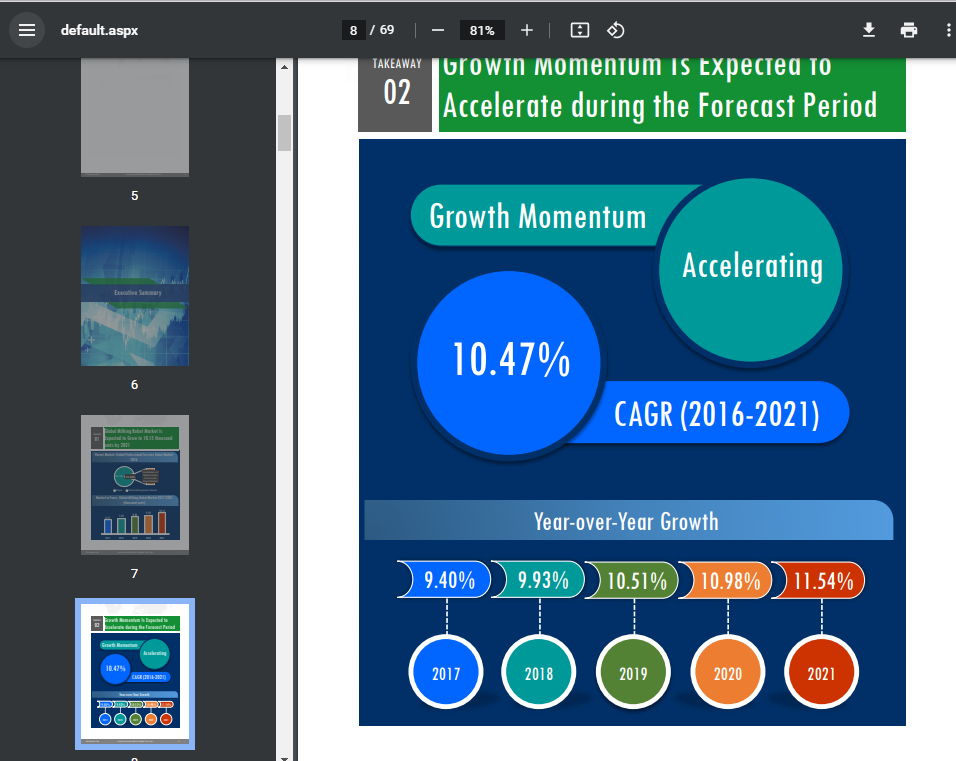The height and width of the screenshot is (761, 956).
Task: Click the fit to page icon
Action: click(x=579, y=30)
